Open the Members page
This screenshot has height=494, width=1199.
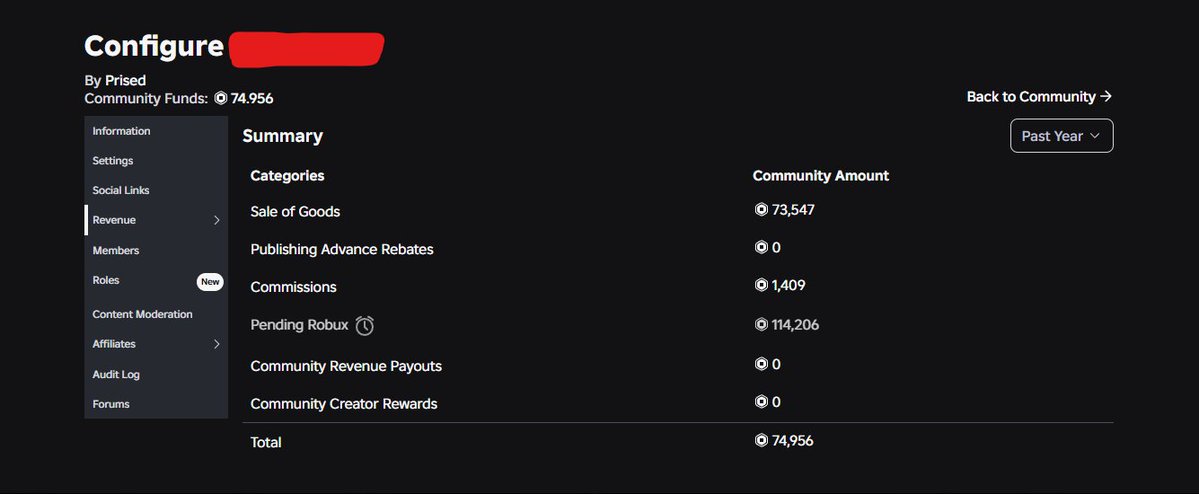coord(156,251)
